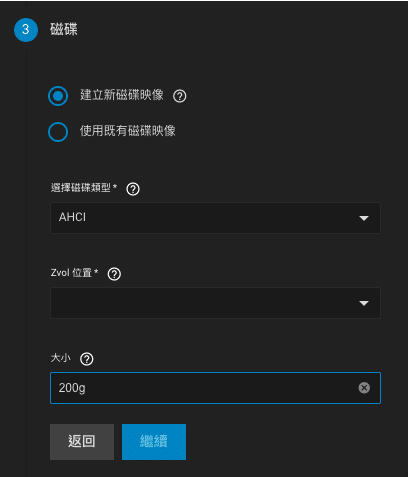This screenshot has height=477, width=408.
Task: Click the 使用既有磁碟映像 label text
Action: click(x=128, y=131)
